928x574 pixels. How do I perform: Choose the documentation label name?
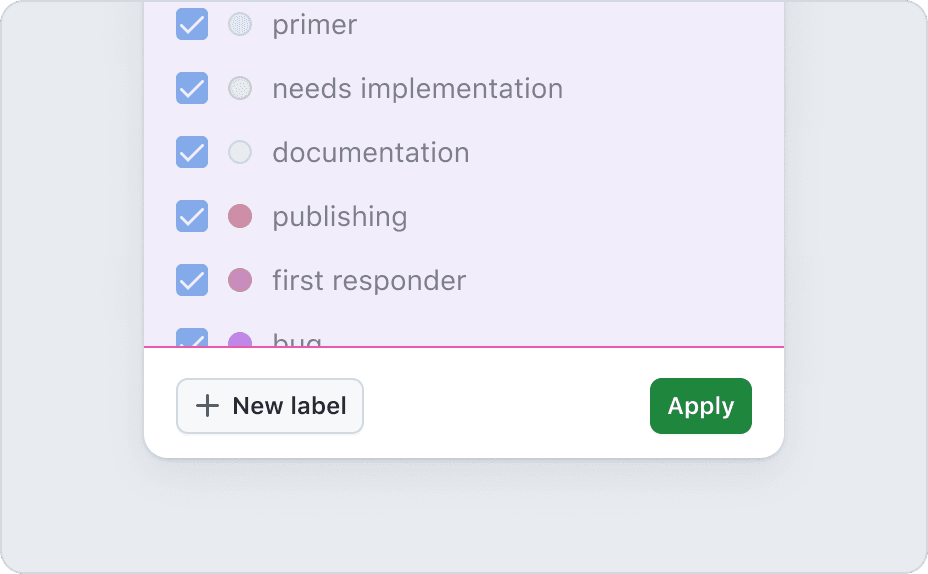pos(370,153)
